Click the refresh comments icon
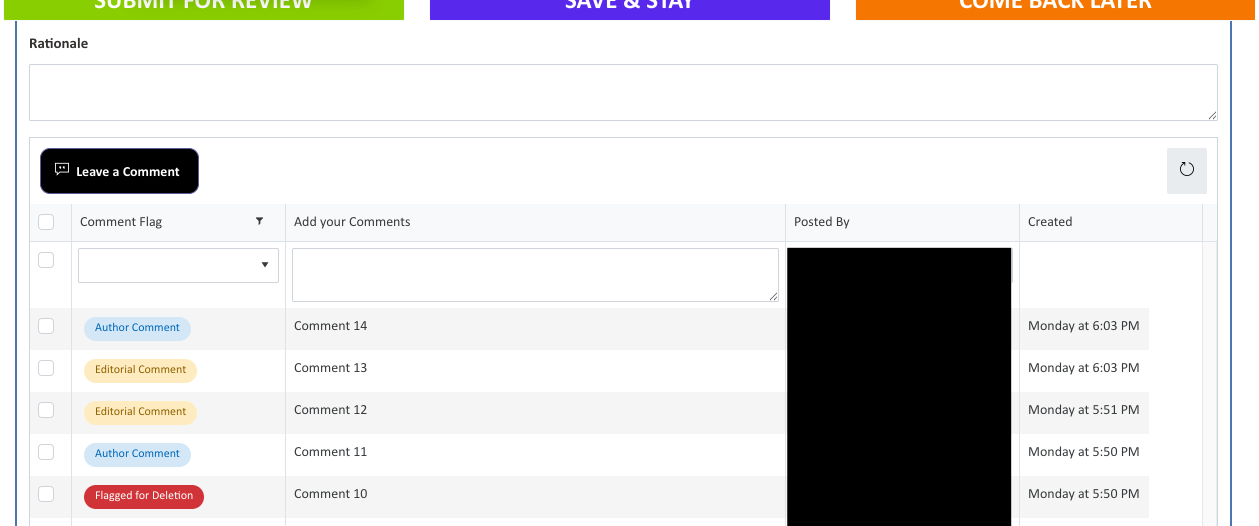Screen dimensions: 1259x526 (x=1186, y=170)
